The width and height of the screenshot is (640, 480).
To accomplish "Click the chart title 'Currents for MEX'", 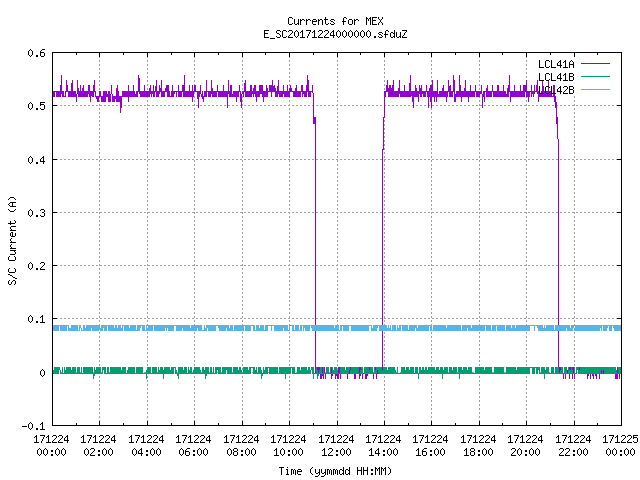I will [335, 21].
